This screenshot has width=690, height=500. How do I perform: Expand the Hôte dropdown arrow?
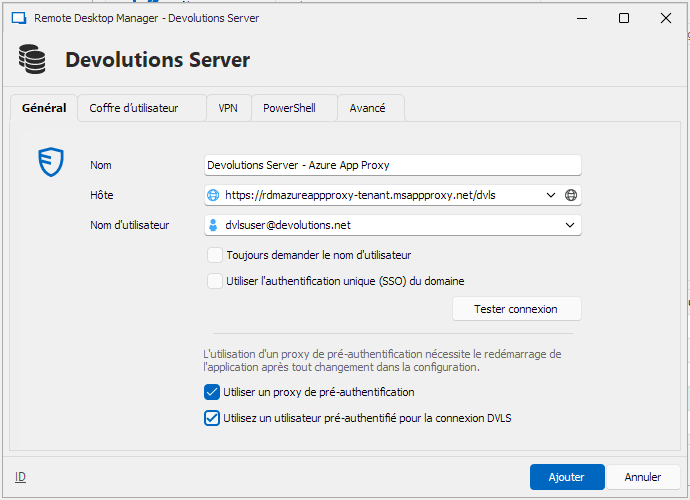point(551,195)
